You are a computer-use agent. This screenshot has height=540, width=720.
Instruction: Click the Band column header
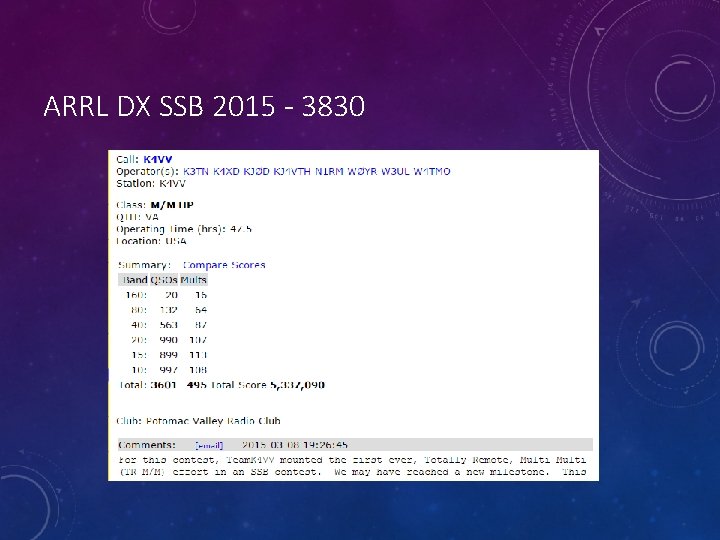[x=134, y=280]
